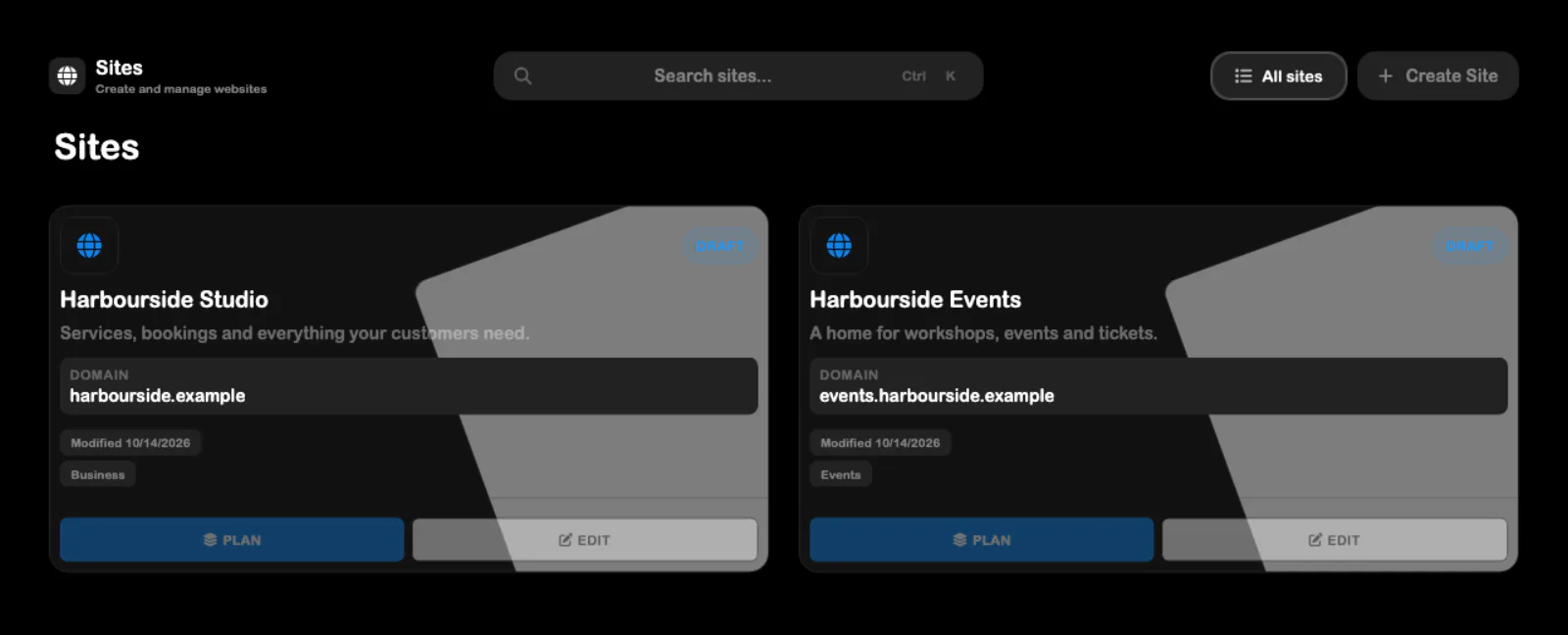Click Harbourside Studio description text
1568x635 pixels.
click(294, 333)
